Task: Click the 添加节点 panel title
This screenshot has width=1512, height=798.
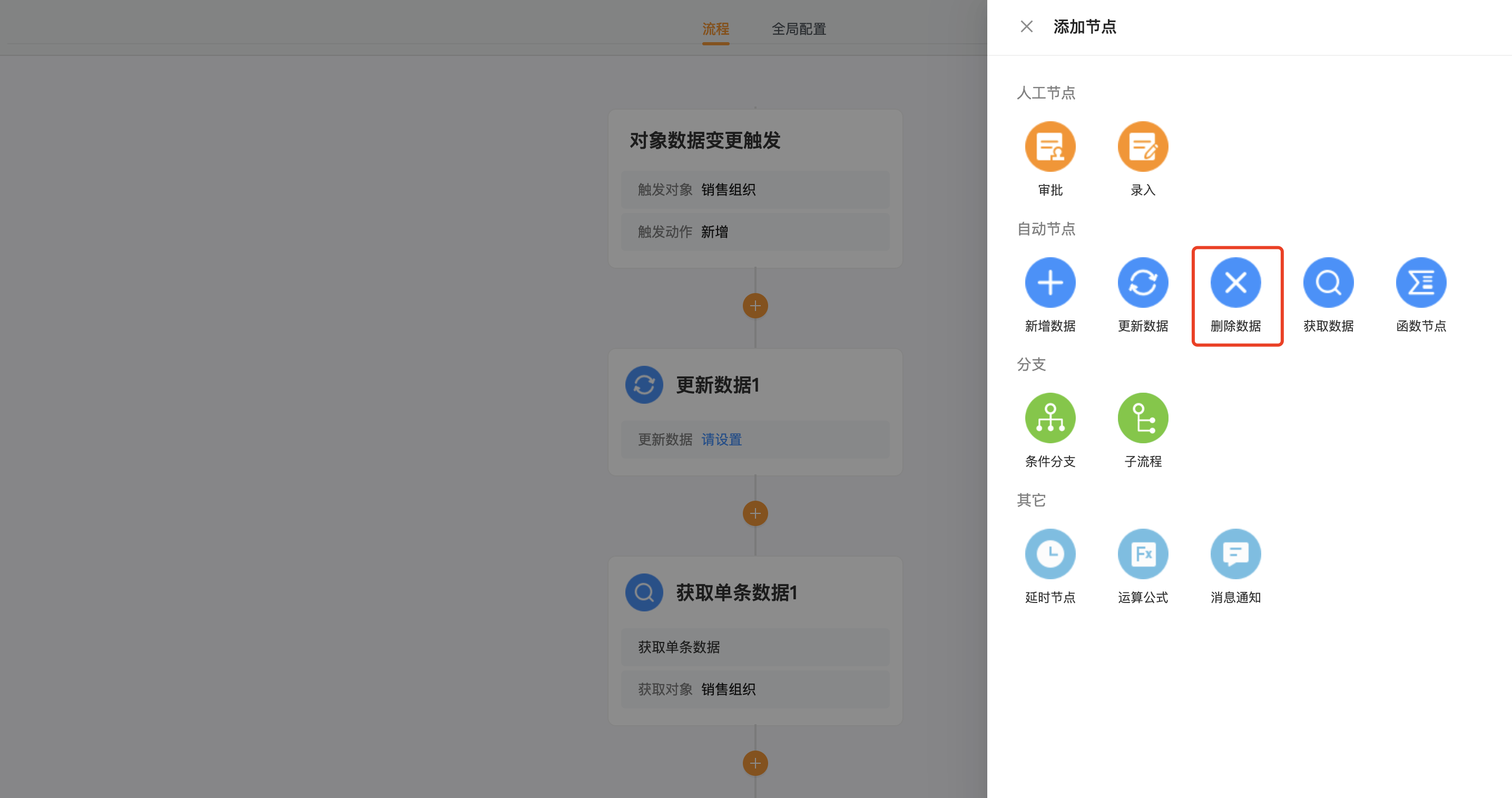Action: coord(1085,27)
